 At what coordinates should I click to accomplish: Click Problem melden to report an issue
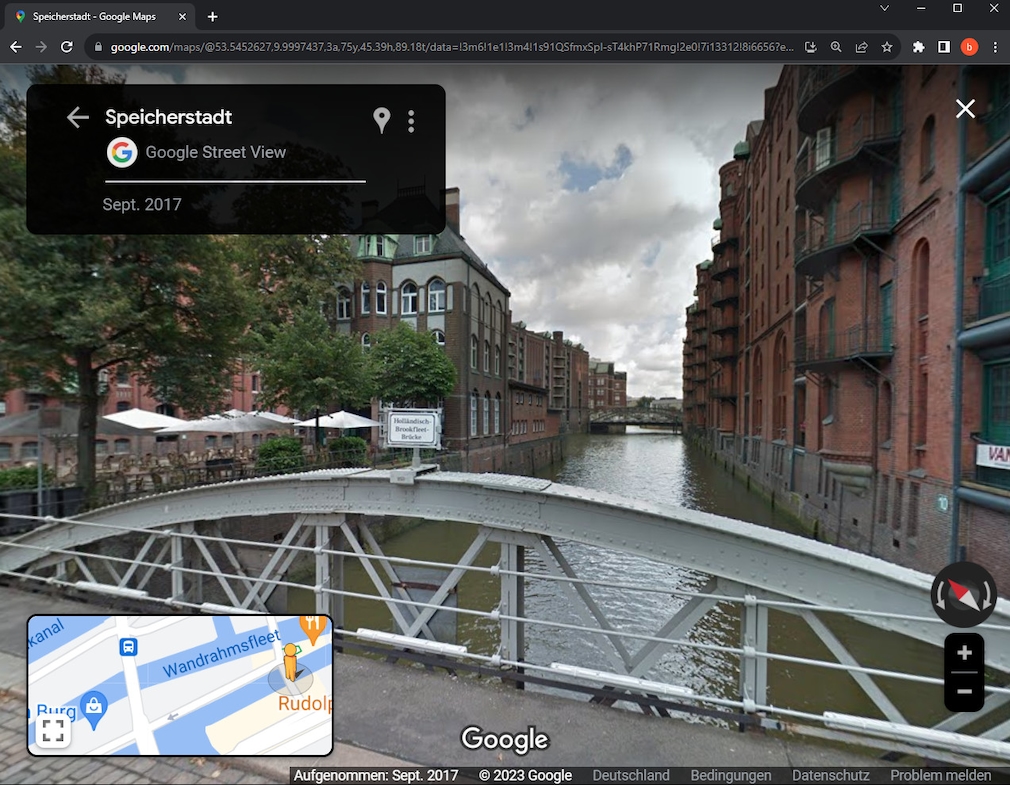(940, 775)
